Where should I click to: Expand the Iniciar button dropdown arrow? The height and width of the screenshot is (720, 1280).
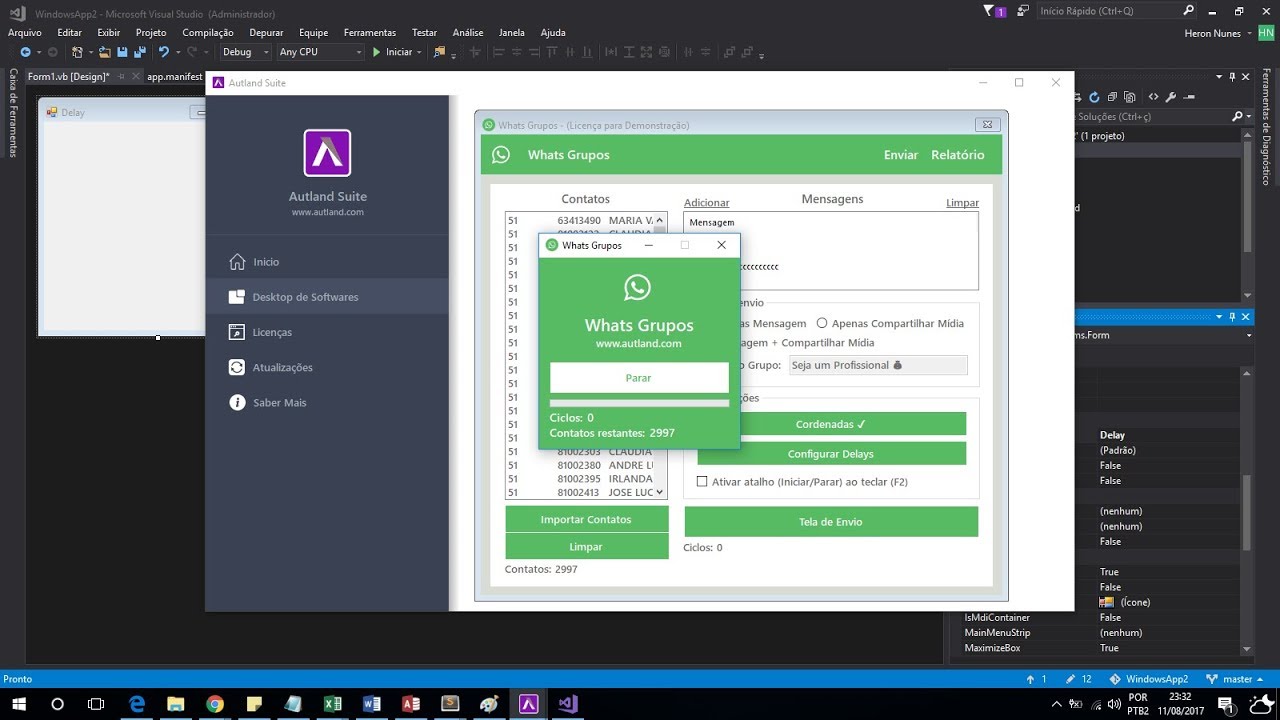click(x=421, y=52)
